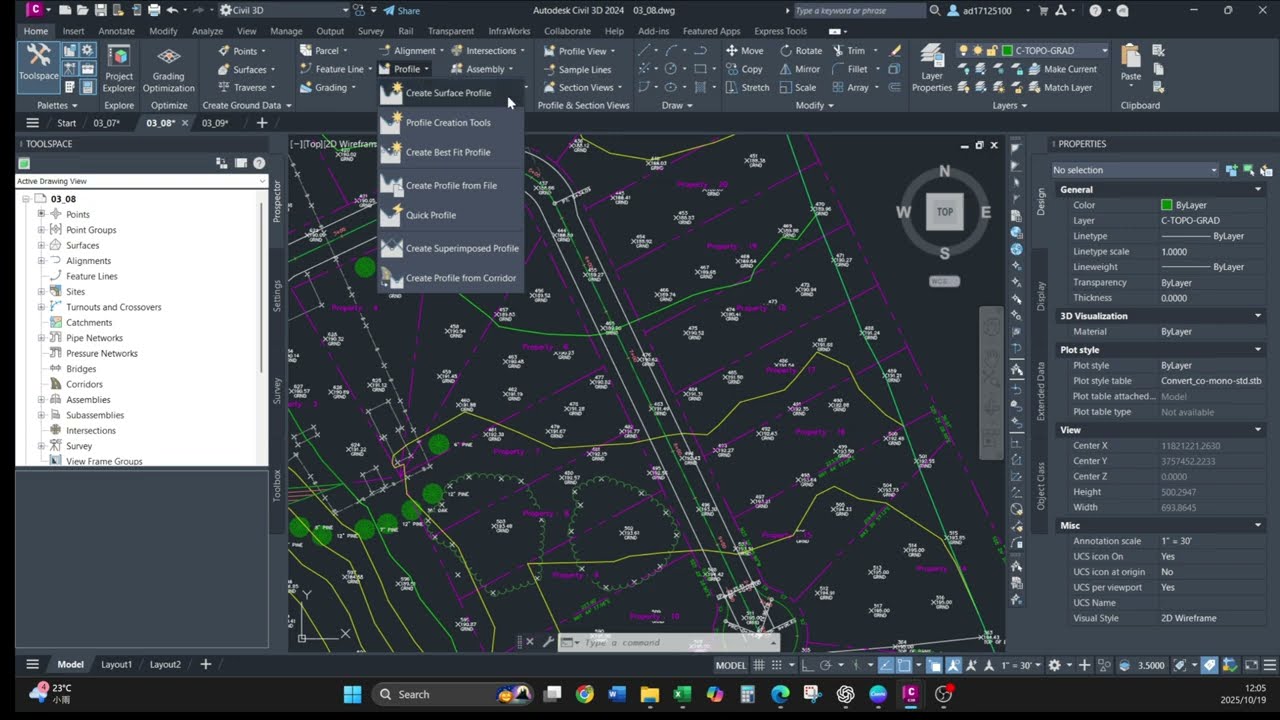Click the MODEL status bar button
The height and width of the screenshot is (720, 1280).
[731, 665]
